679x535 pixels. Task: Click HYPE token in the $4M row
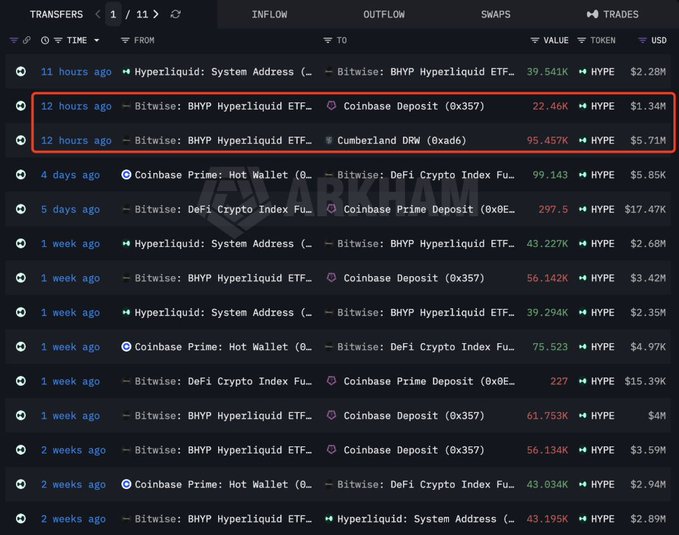(x=602, y=416)
